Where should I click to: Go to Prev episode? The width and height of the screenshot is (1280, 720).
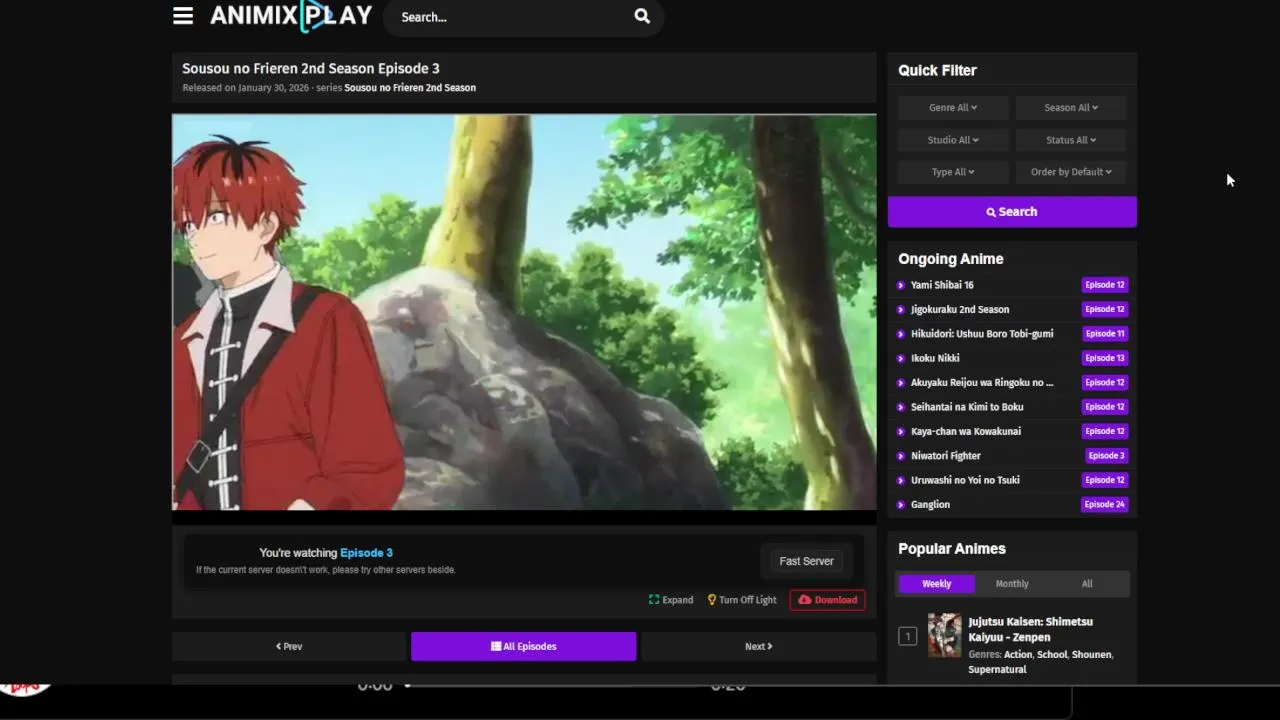[289, 647]
